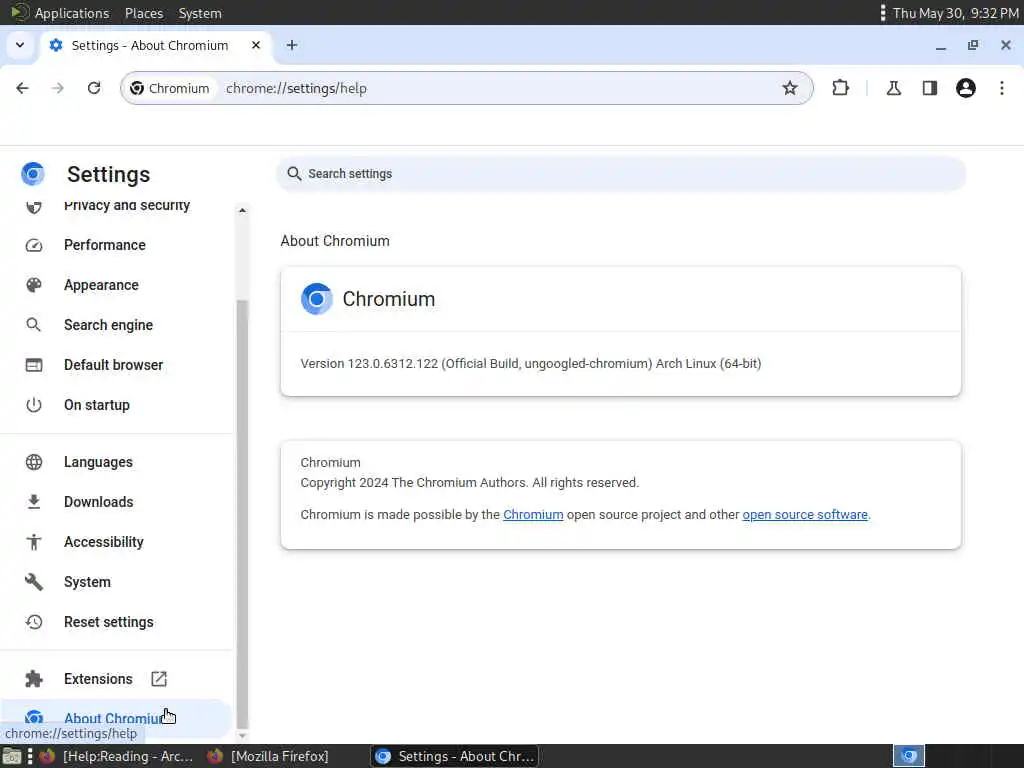
Task: Click the Appearance palette icon
Action: click(x=34, y=285)
